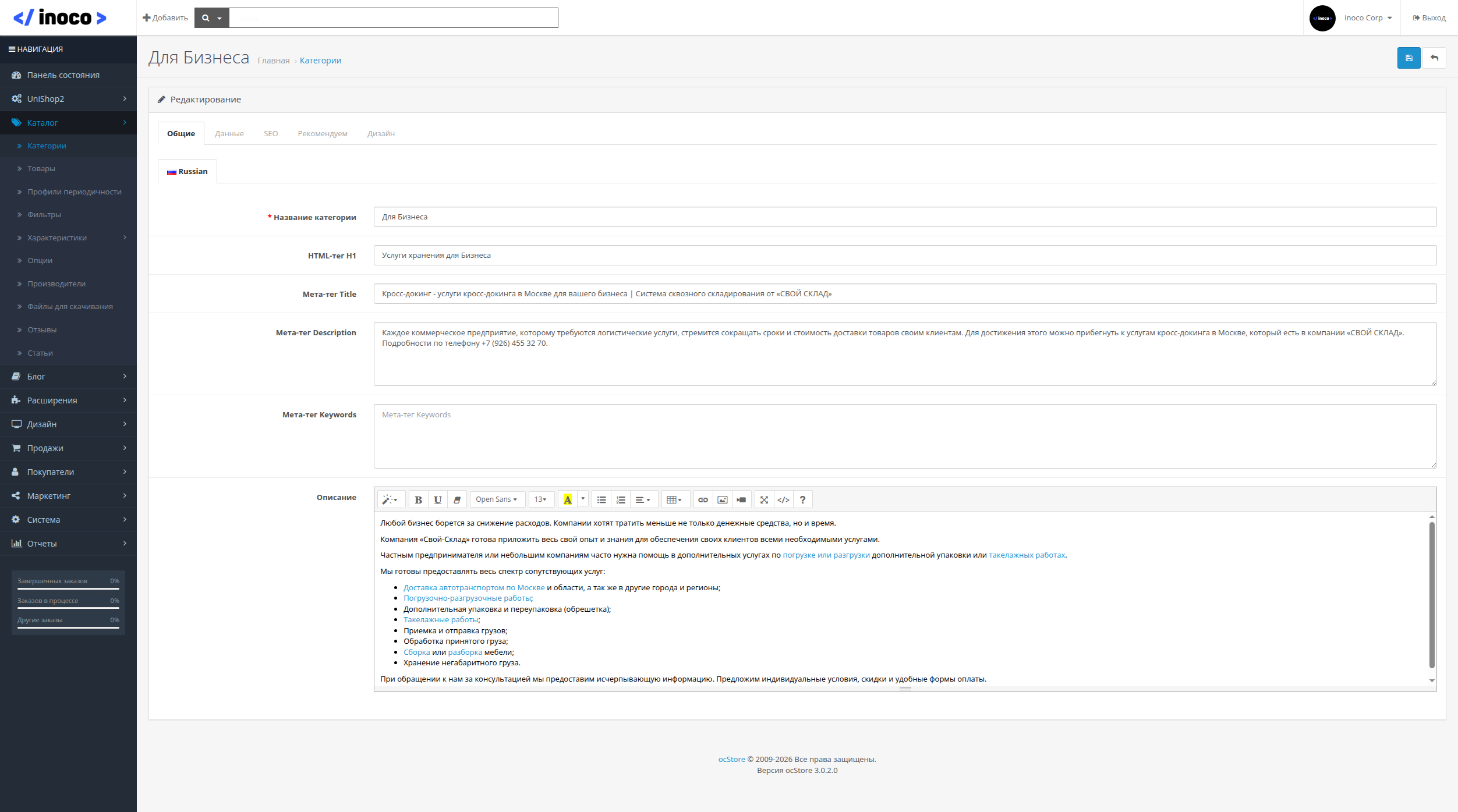The height and width of the screenshot is (812, 1458).
Task: Insert a link with chain icon
Action: point(703,499)
